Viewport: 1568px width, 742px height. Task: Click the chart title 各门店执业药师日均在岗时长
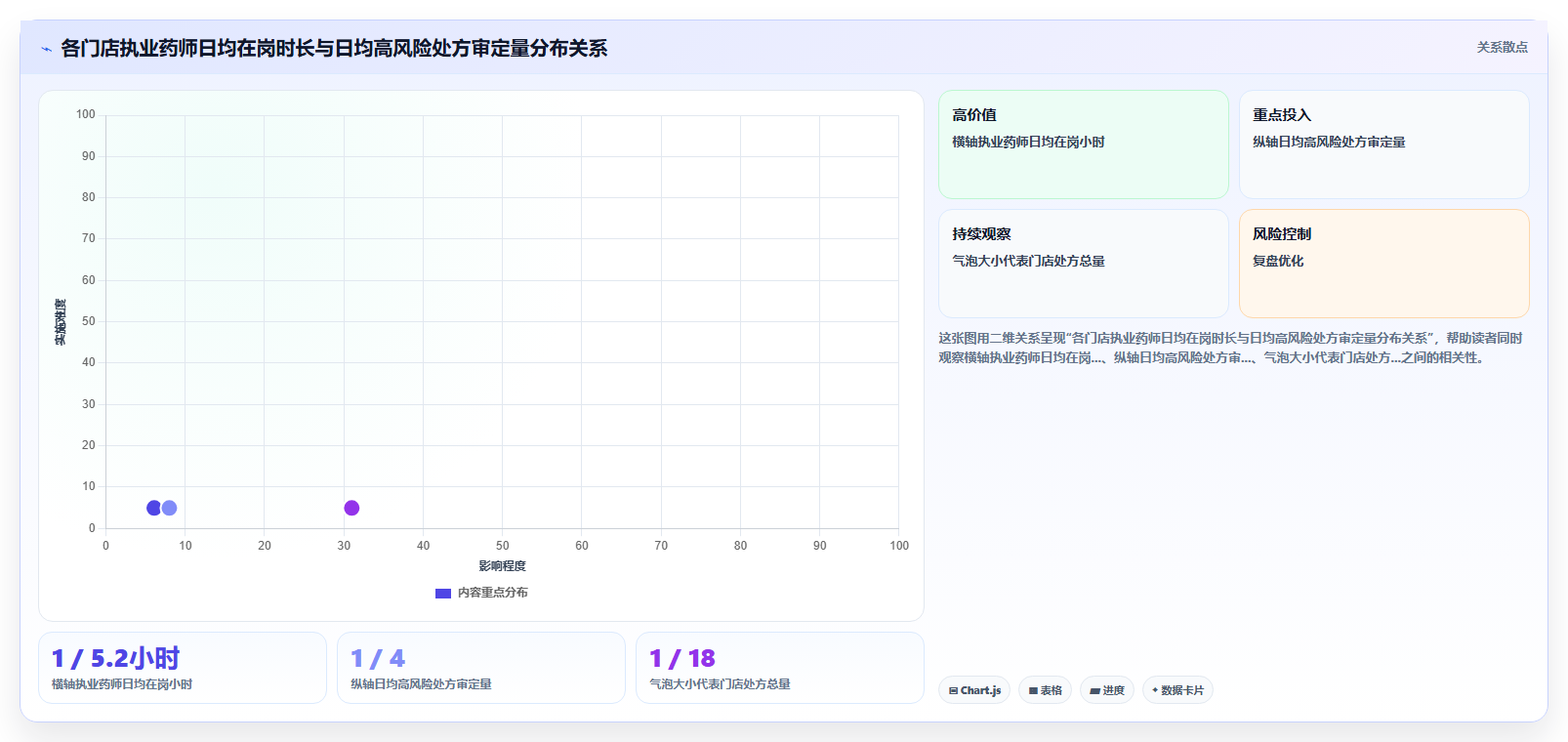click(334, 48)
